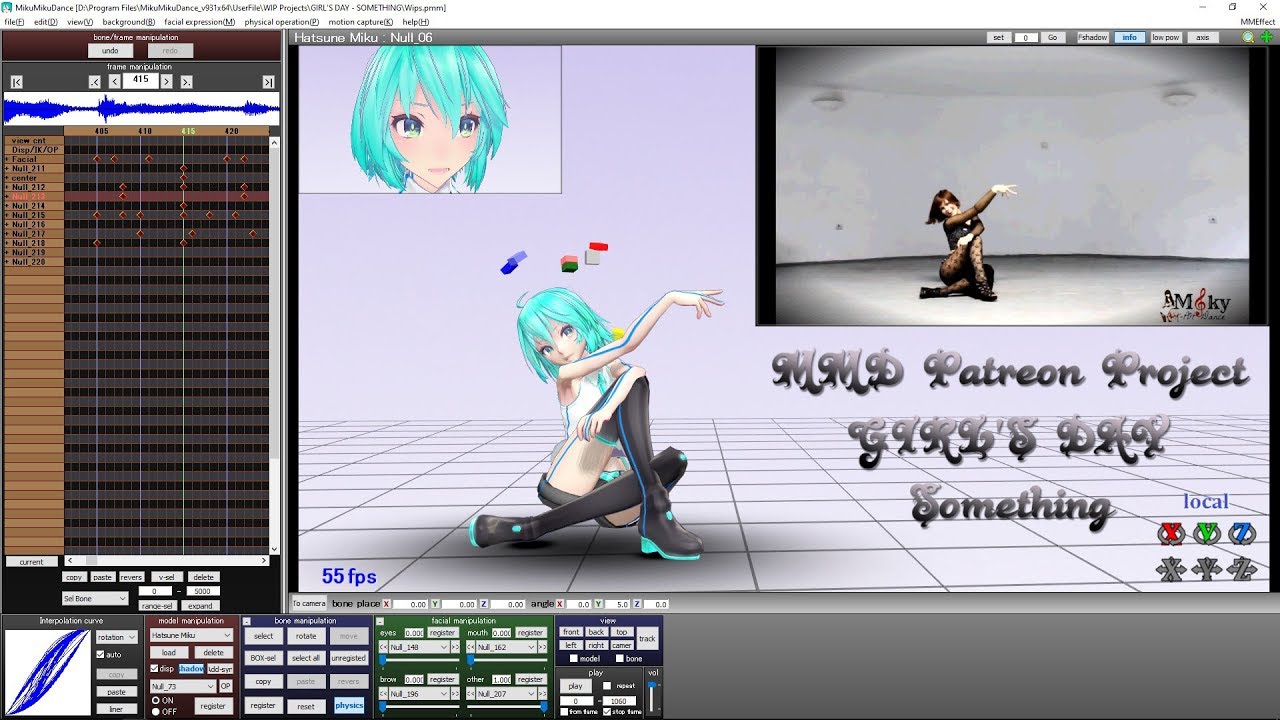Click the BOX-sel button
1280x720 pixels.
pos(264,658)
